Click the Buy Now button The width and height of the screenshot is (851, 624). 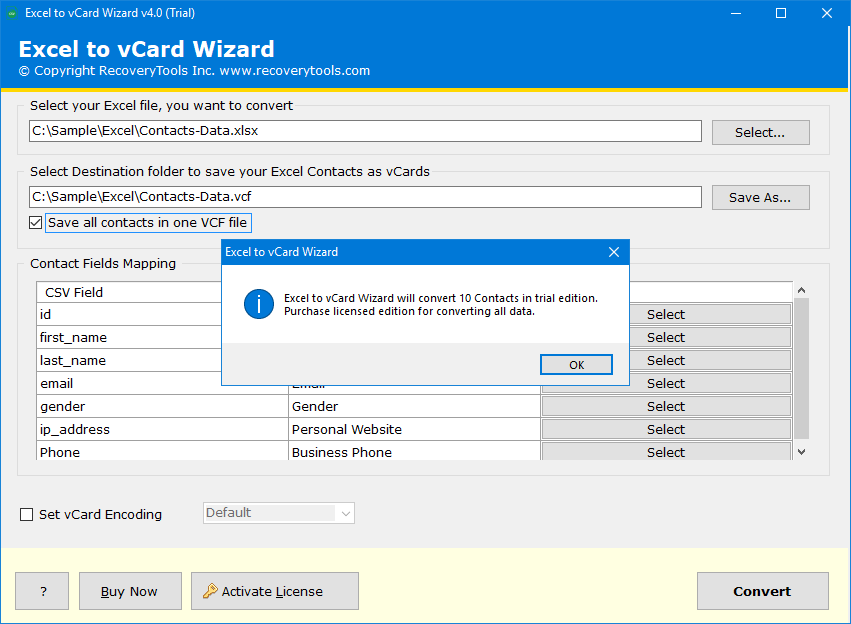[x=130, y=591]
